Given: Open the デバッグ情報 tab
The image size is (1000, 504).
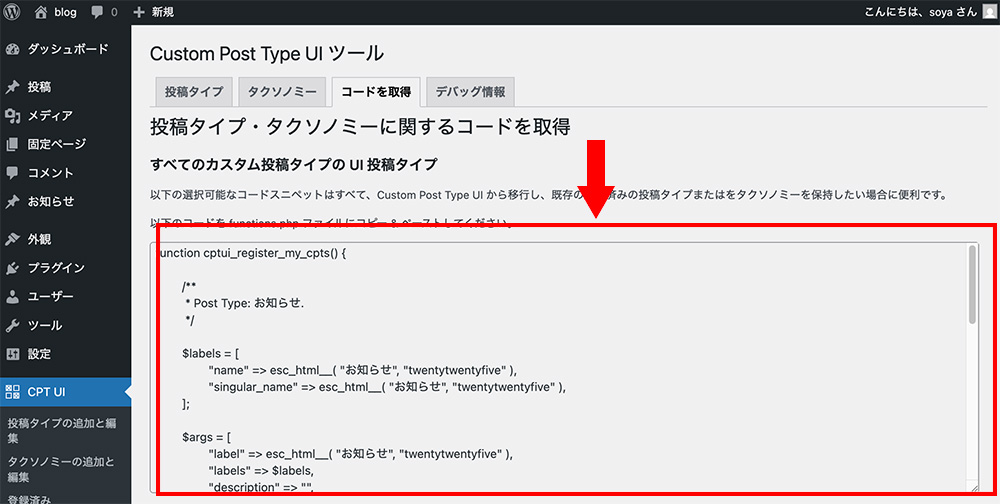Looking at the screenshot, I should pos(470,92).
